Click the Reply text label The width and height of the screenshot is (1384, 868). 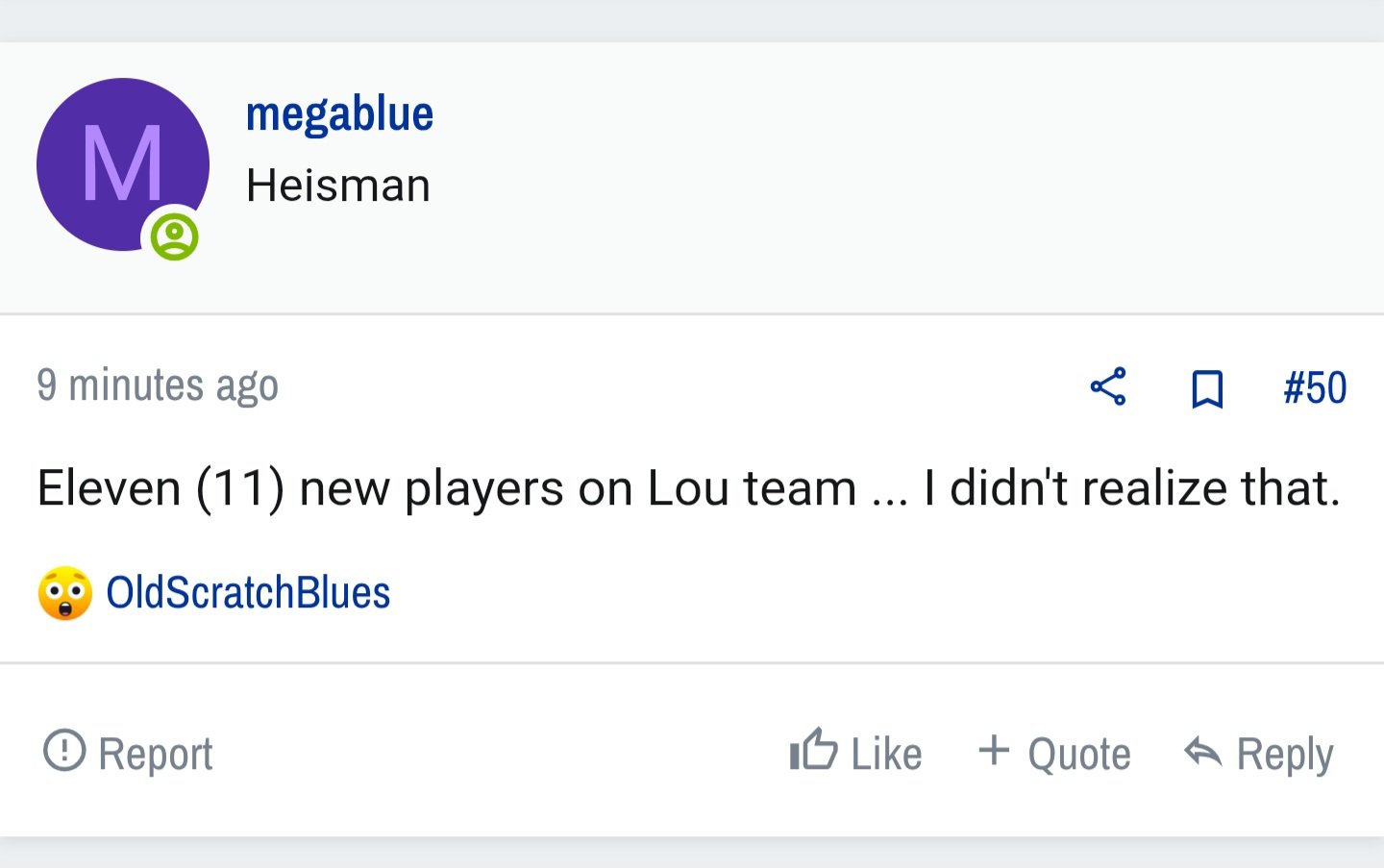tap(1285, 755)
